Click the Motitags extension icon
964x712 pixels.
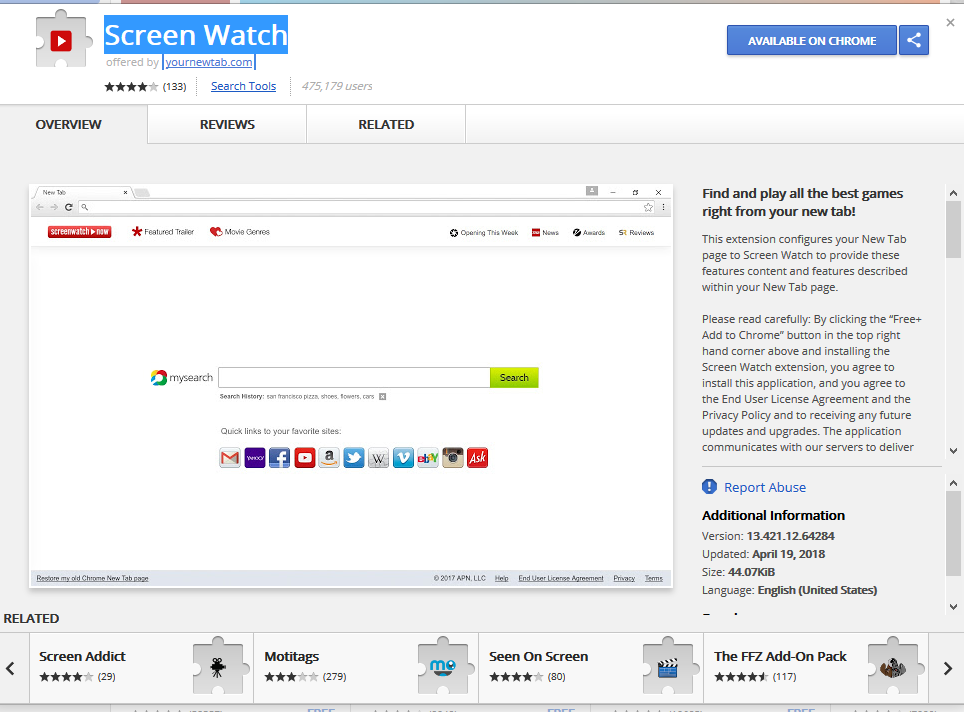443,663
